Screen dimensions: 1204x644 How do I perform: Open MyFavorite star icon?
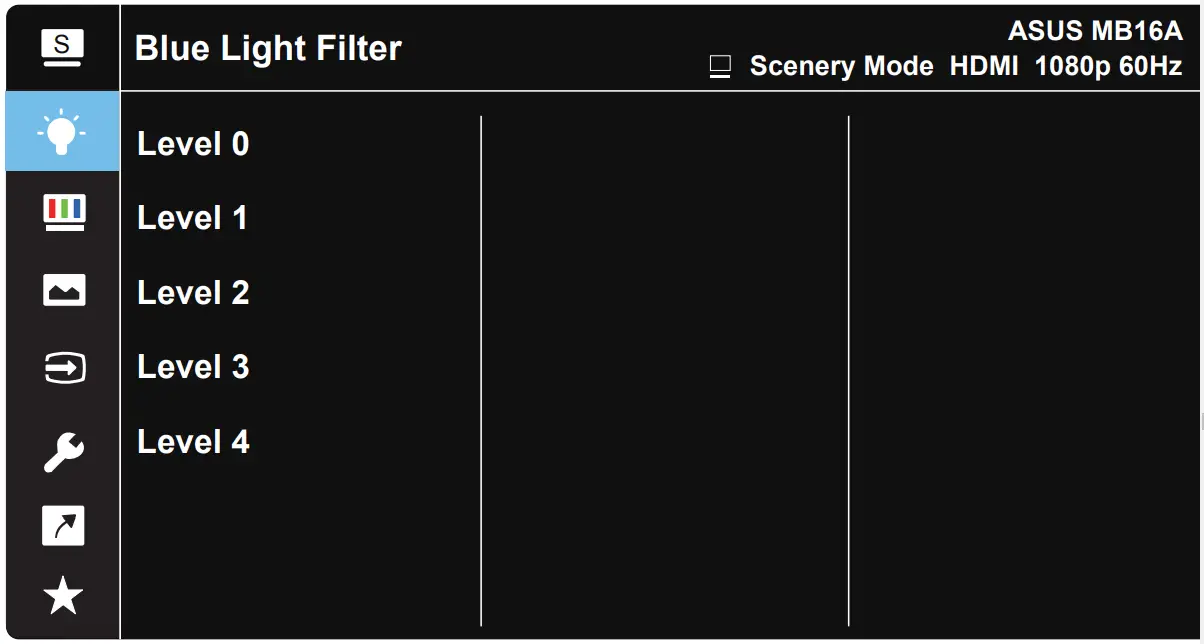64,596
